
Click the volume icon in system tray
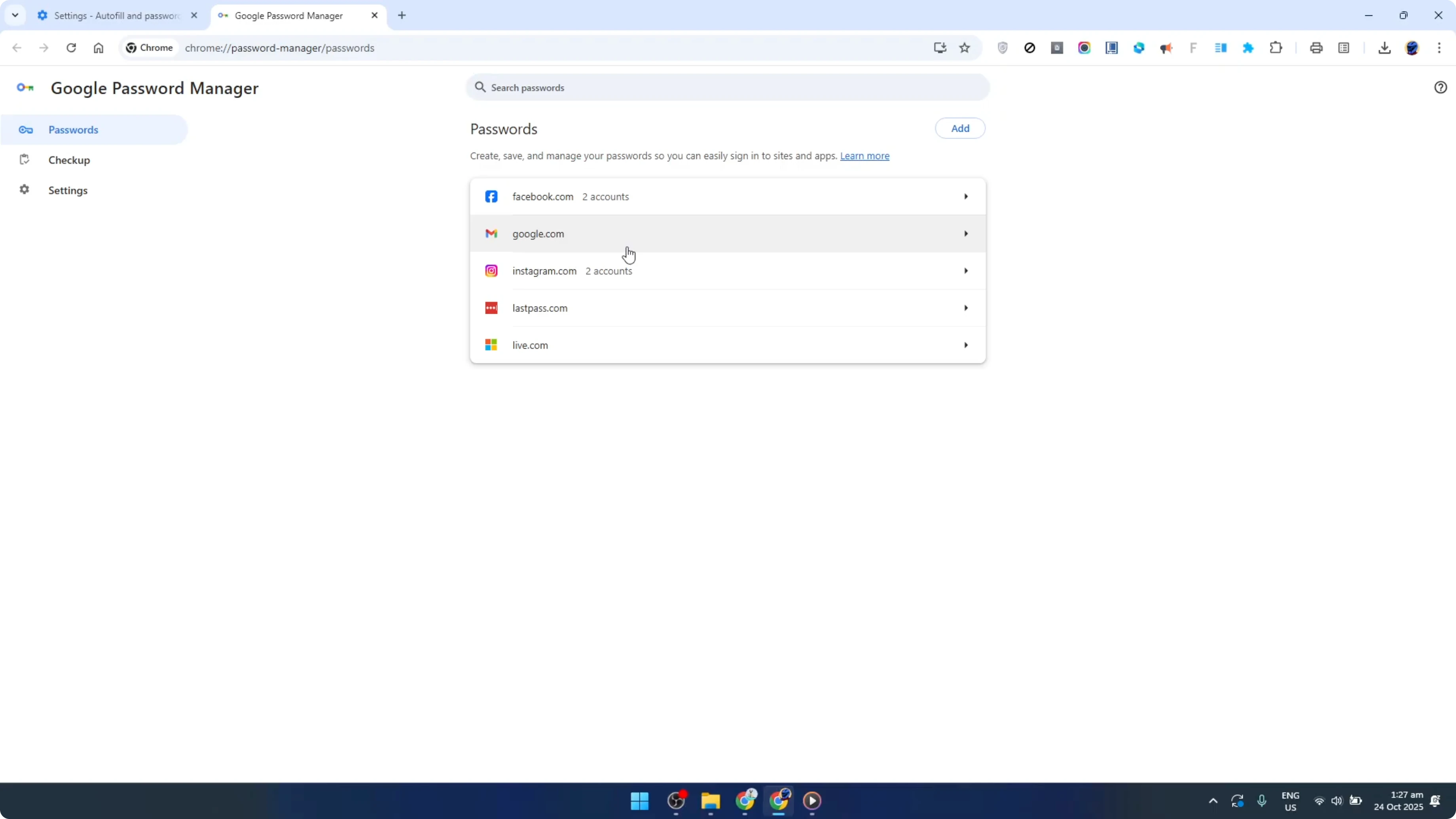click(1336, 801)
